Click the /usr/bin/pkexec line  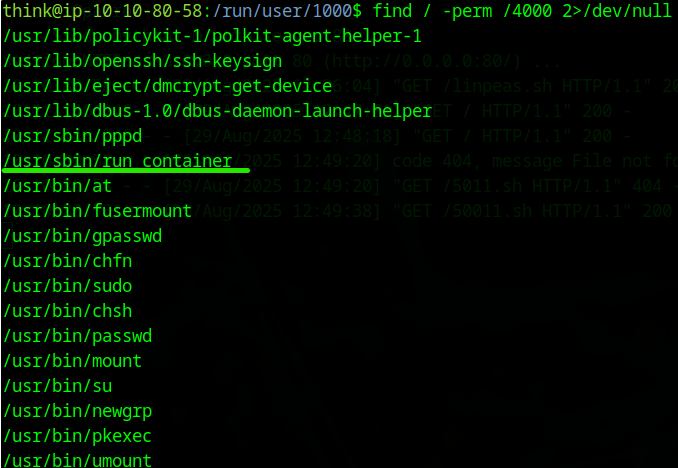(x=78, y=436)
